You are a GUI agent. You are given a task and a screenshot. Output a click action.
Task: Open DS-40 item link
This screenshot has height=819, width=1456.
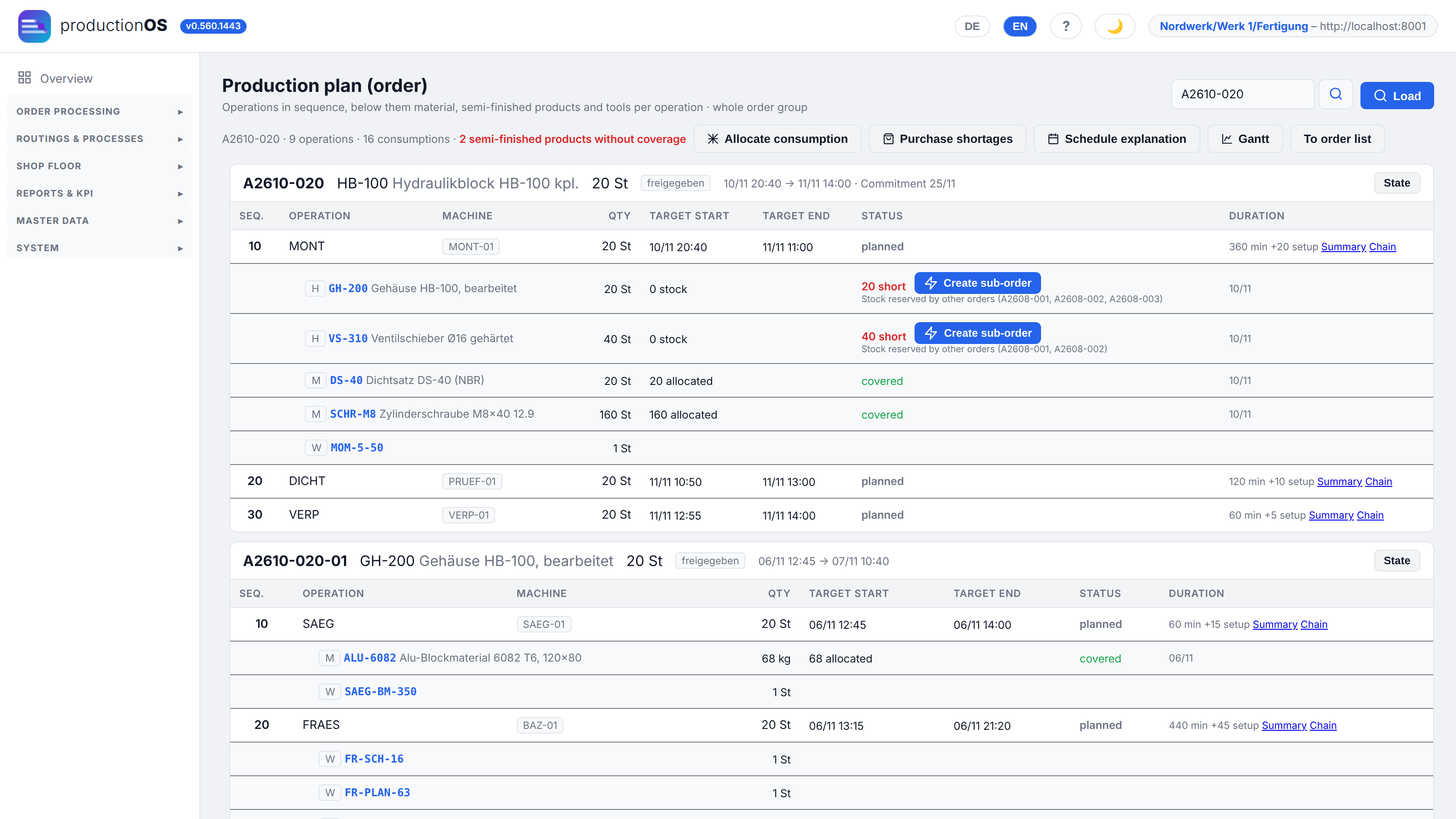click(346, 381)
